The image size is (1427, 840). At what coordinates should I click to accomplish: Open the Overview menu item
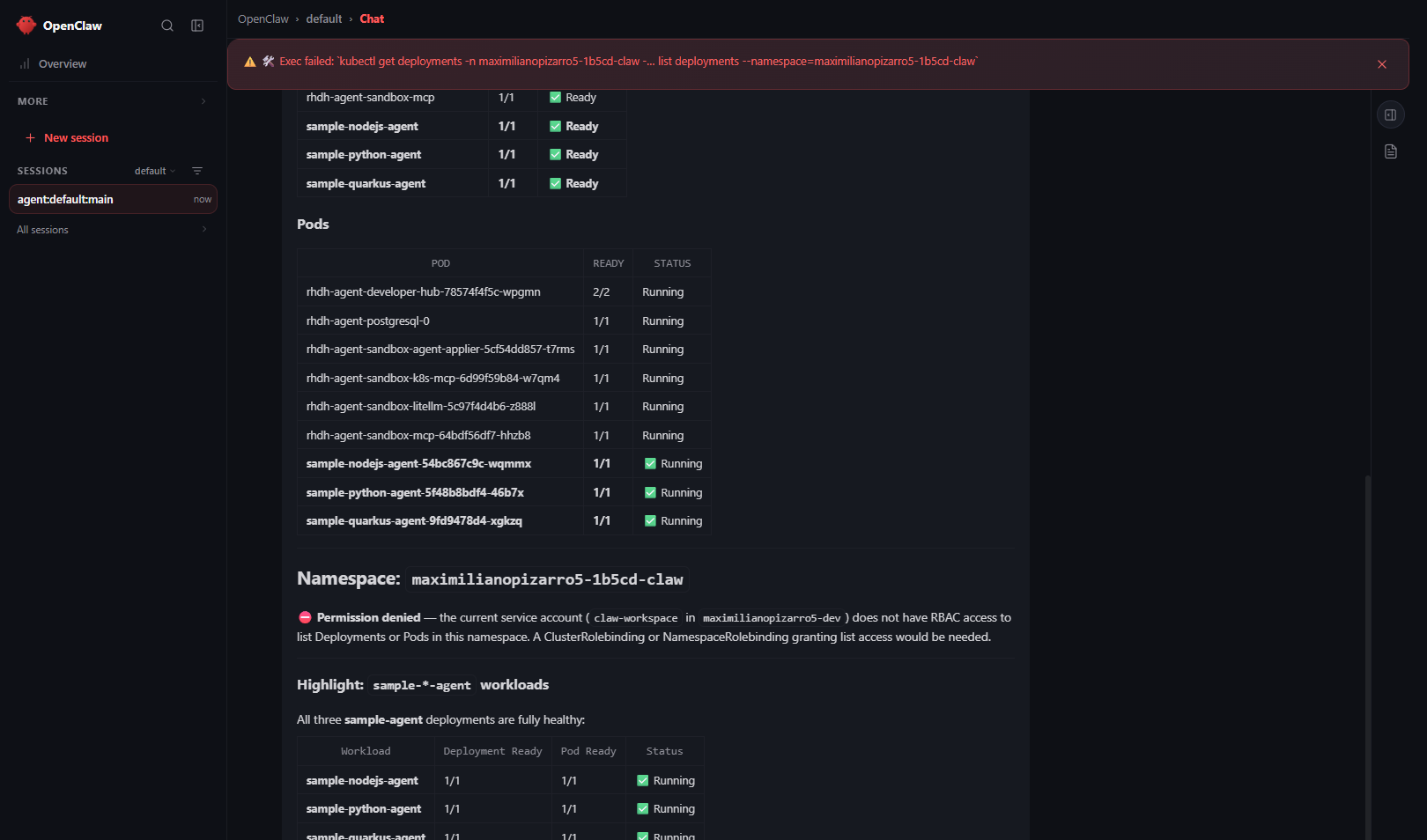[113, 63]
